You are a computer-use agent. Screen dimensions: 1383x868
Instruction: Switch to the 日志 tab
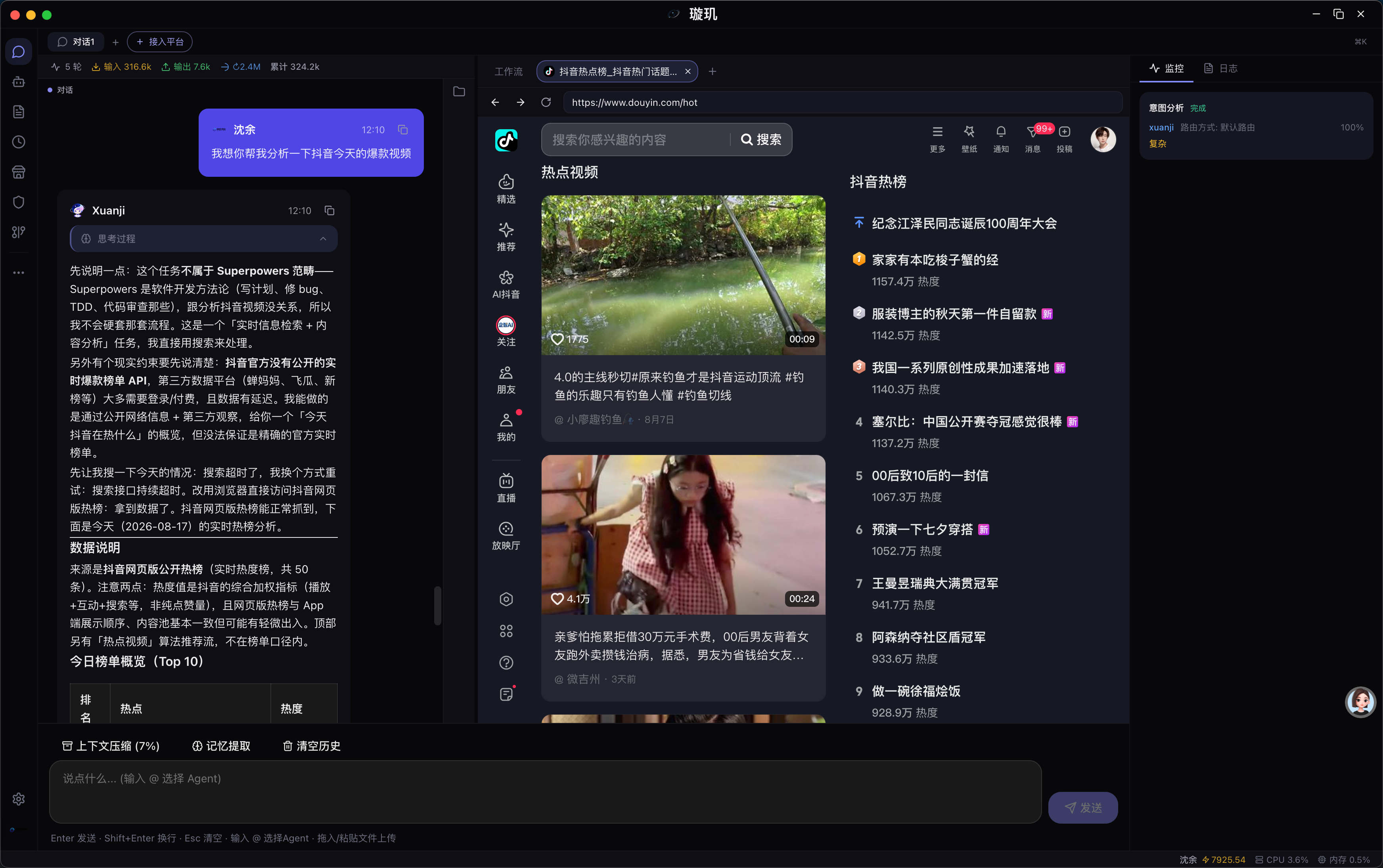point(1221,68)
